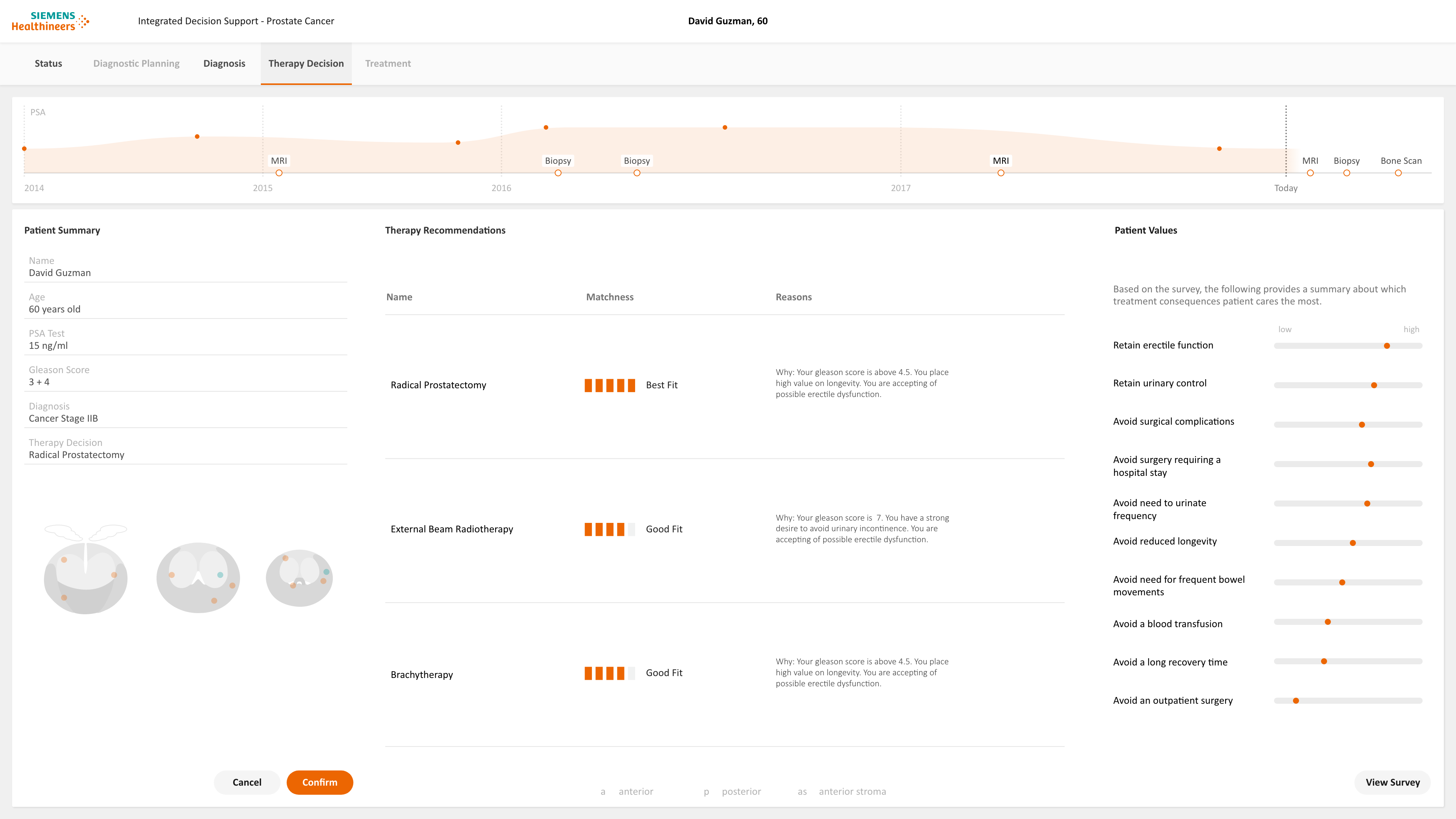Adjust the Retain urinary control slider
Image resolution: width=1456 pixels, height=819 pixels.
(x=1374, y=386)
